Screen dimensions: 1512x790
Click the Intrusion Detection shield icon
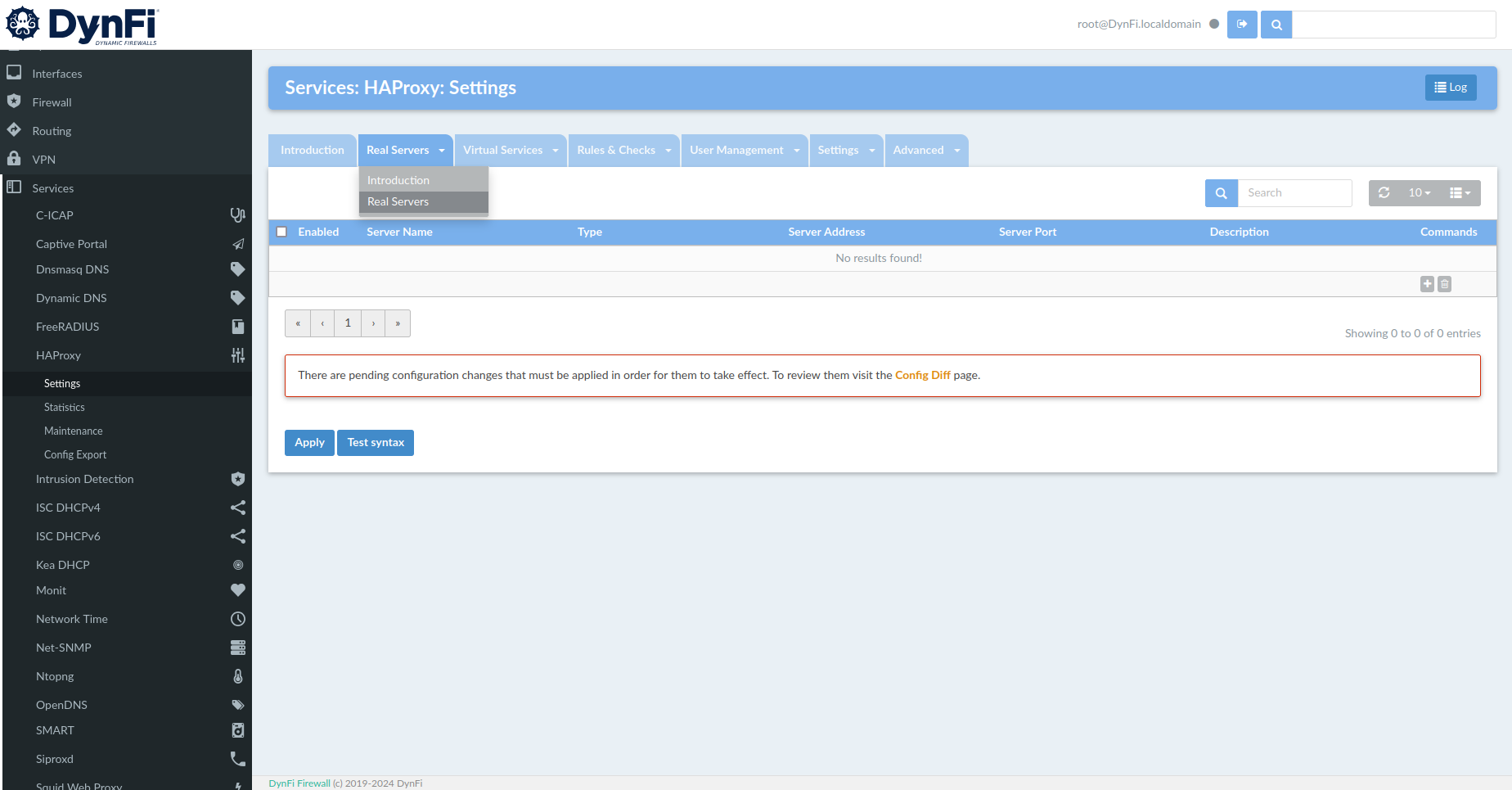237,479
